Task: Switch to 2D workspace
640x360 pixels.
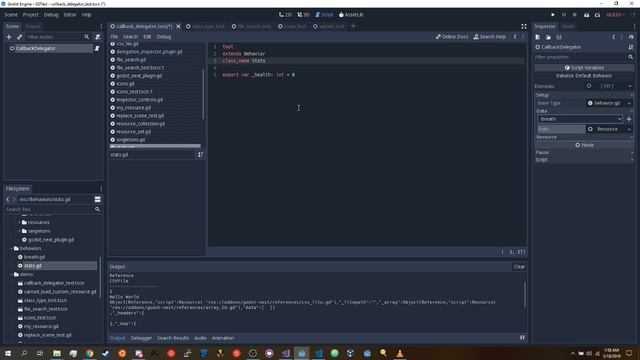Action: (x=285, y=15)
